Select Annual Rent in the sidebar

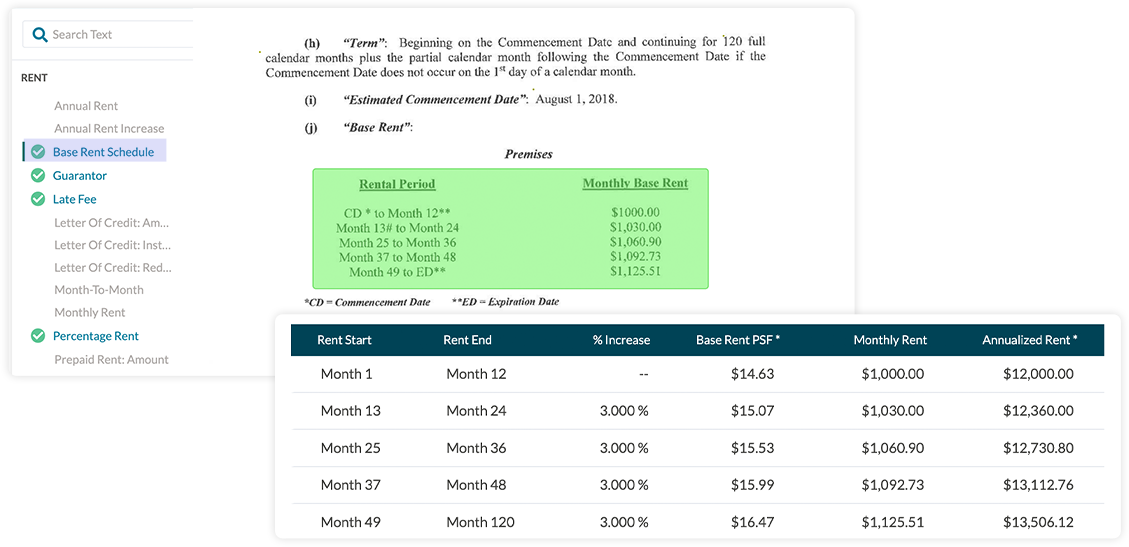pyautogui.click(x=86, y=106)
